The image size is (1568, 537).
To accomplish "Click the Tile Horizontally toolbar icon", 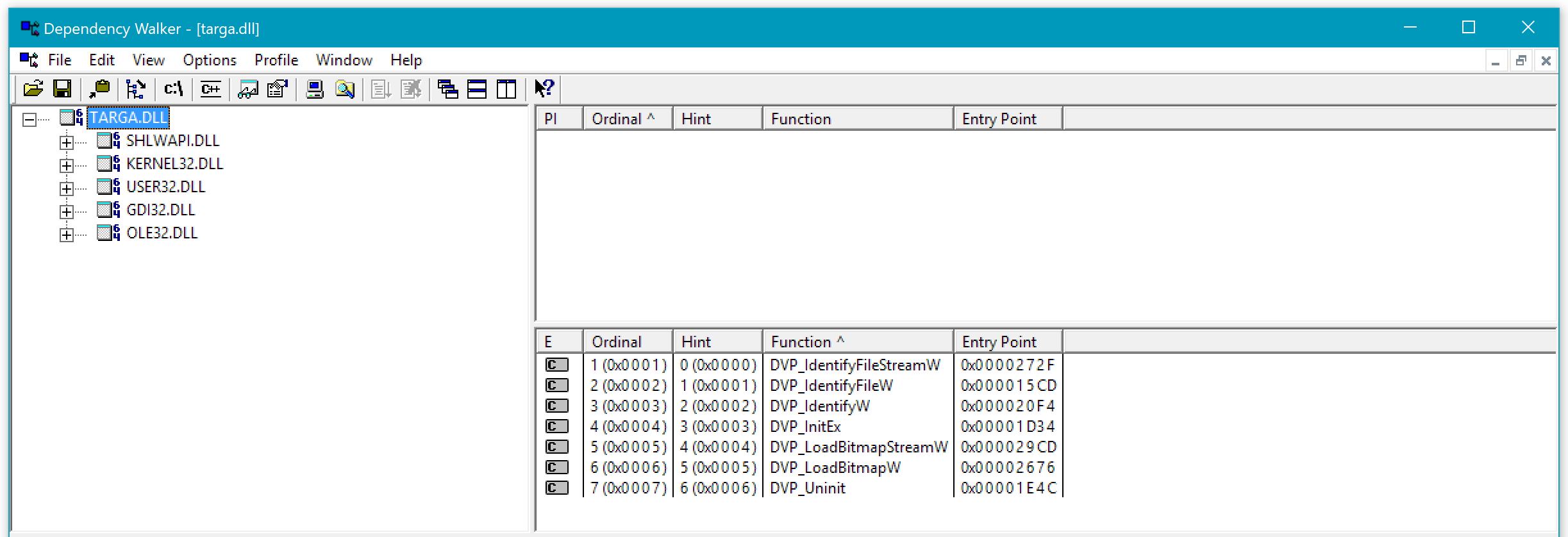I will tap(477, 88).
